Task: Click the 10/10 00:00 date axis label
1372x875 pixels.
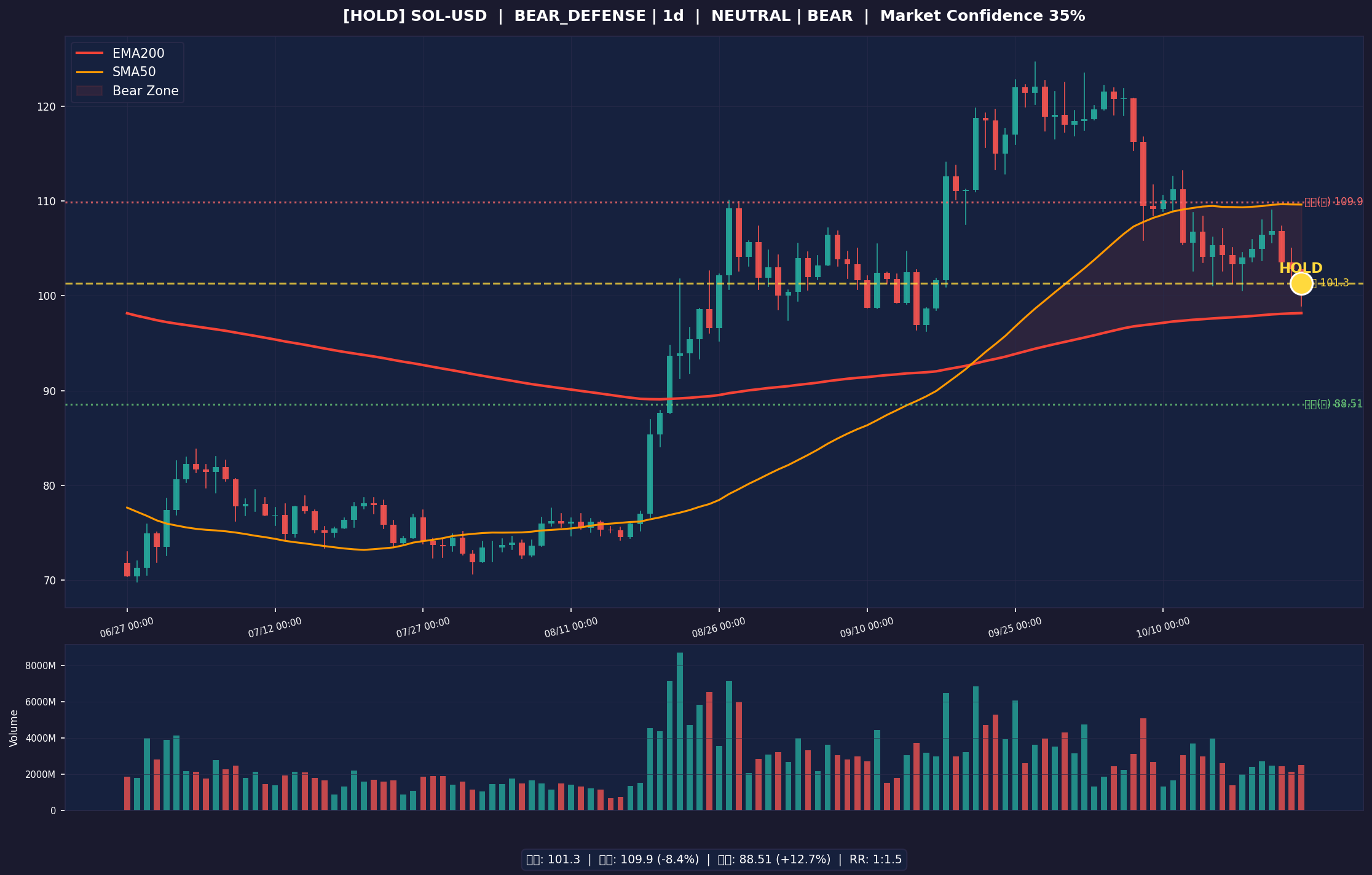Action: point(1163,627)
